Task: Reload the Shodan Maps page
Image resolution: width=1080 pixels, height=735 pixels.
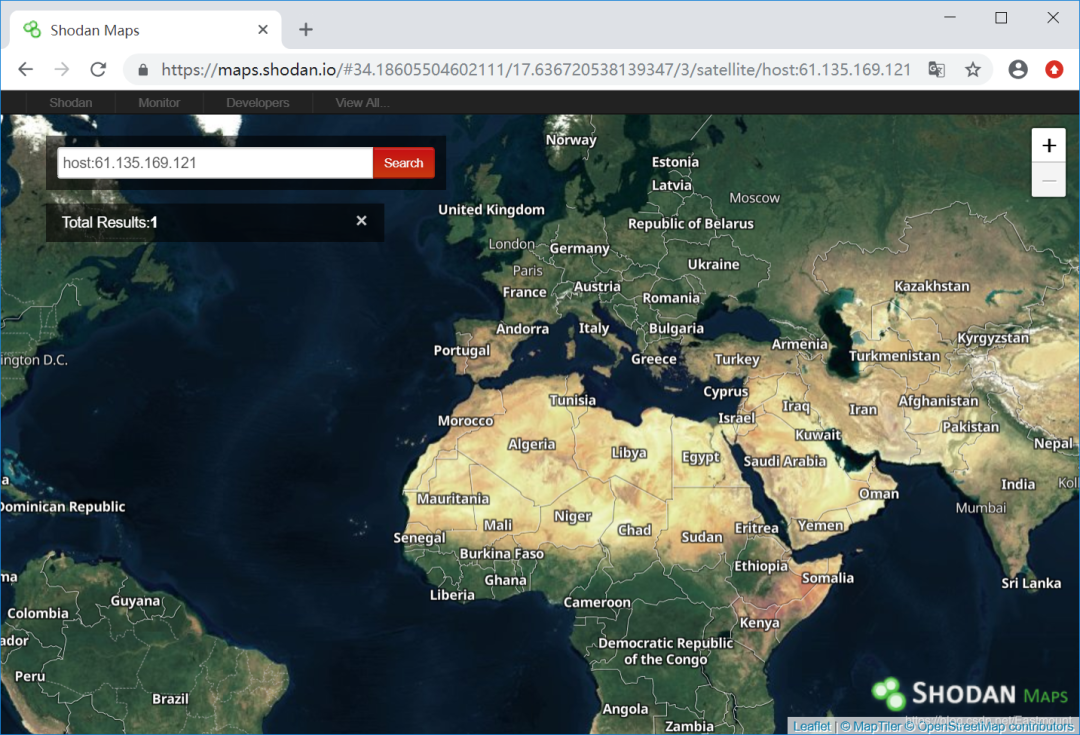Action: pyautogui.click(x=98, y=69)
